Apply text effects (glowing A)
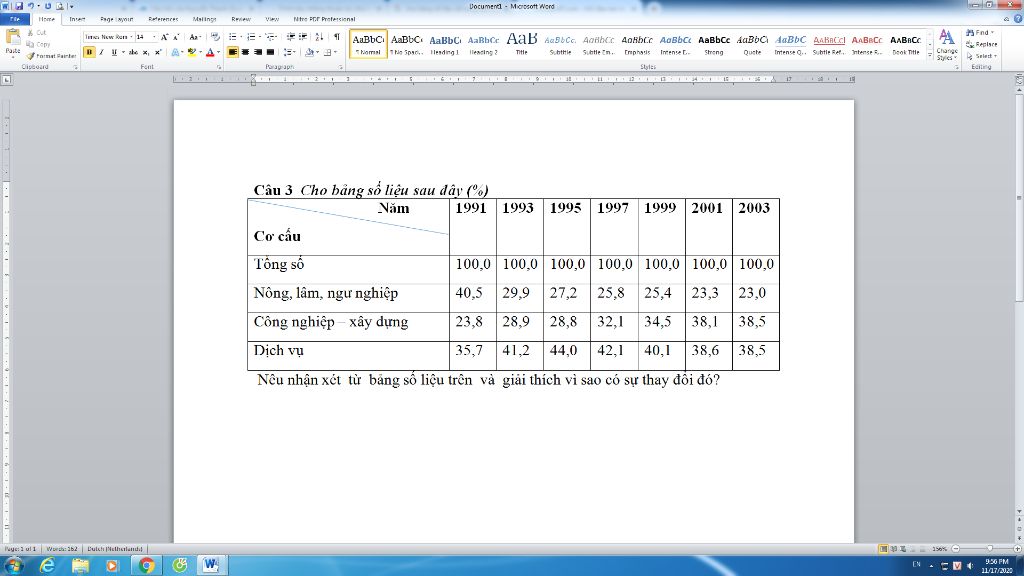This screenshot has height=576, width=1024. [175, 52]
